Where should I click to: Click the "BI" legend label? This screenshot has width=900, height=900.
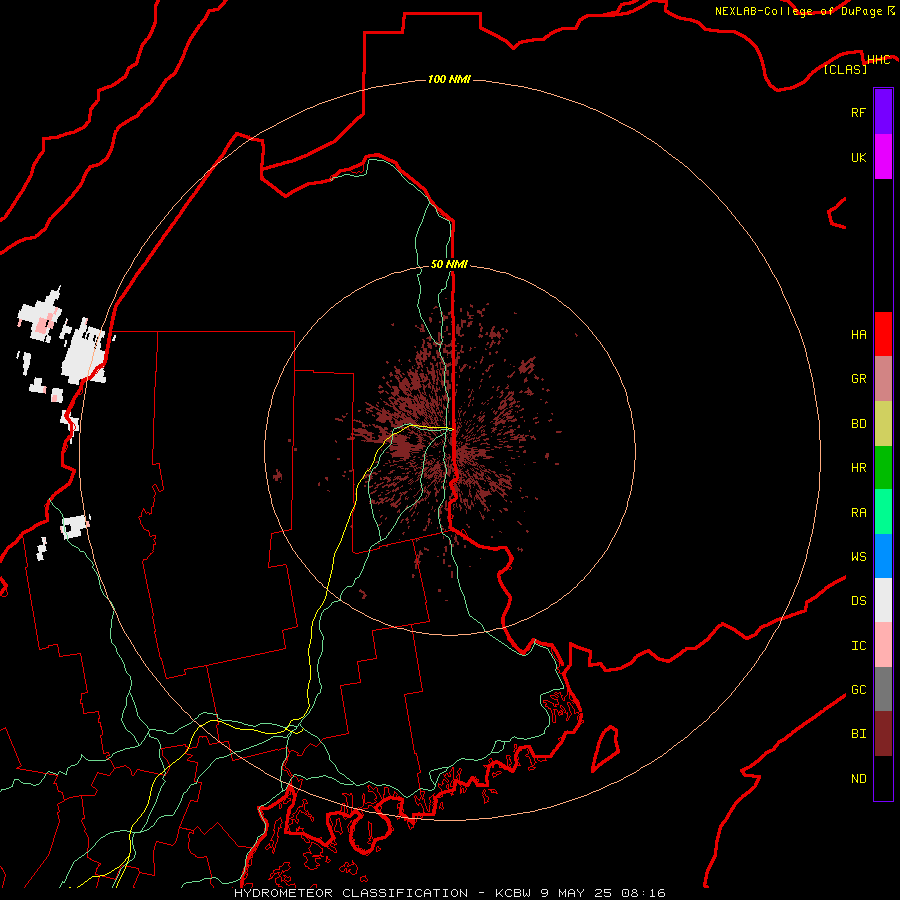tap(858, 734)
